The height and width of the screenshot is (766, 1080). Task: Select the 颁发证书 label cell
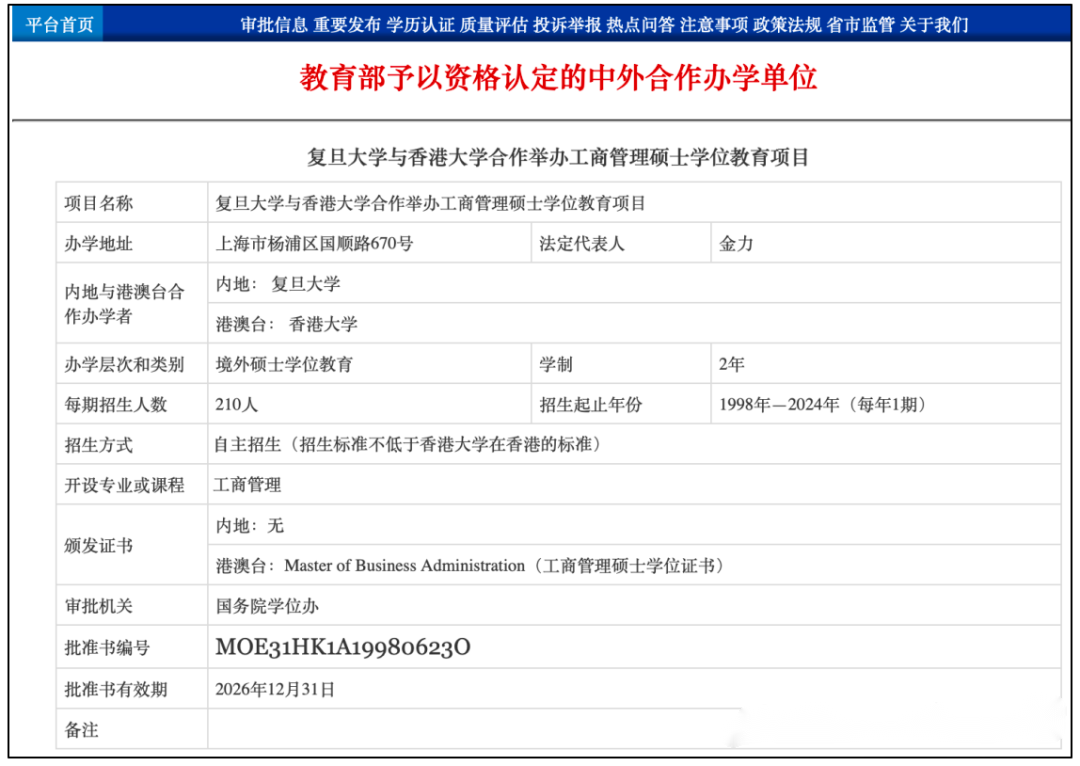pyautogui.click(x=132, y=545)
